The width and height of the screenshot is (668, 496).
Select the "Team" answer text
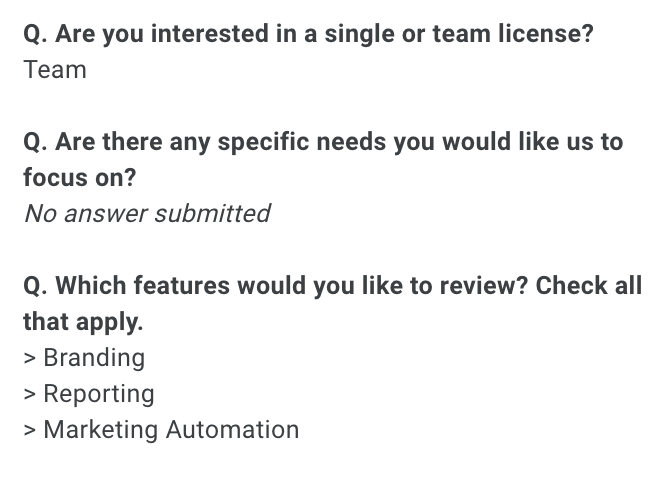(55, 70)
